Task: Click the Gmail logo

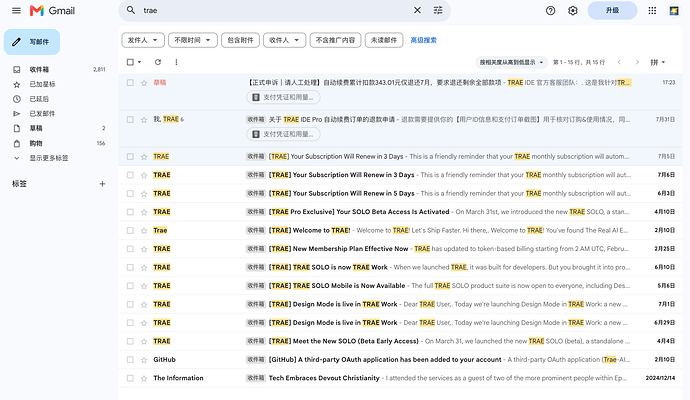Action: tap(52, 11)
